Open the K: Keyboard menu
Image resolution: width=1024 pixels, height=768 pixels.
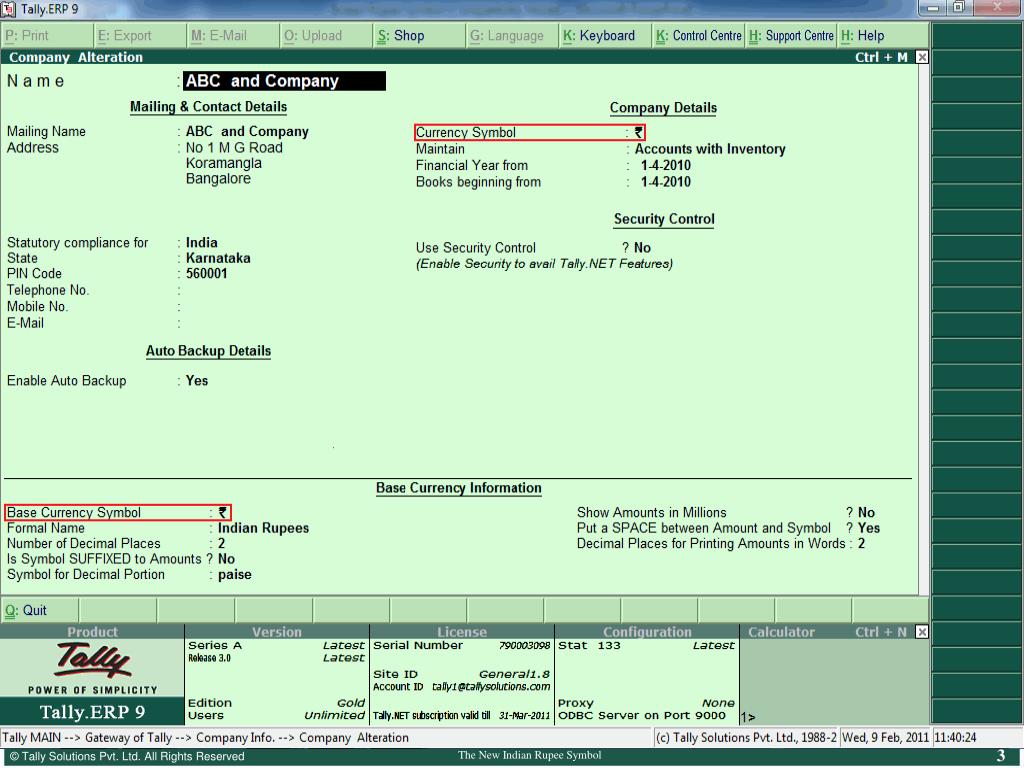(x=605, y=36)
